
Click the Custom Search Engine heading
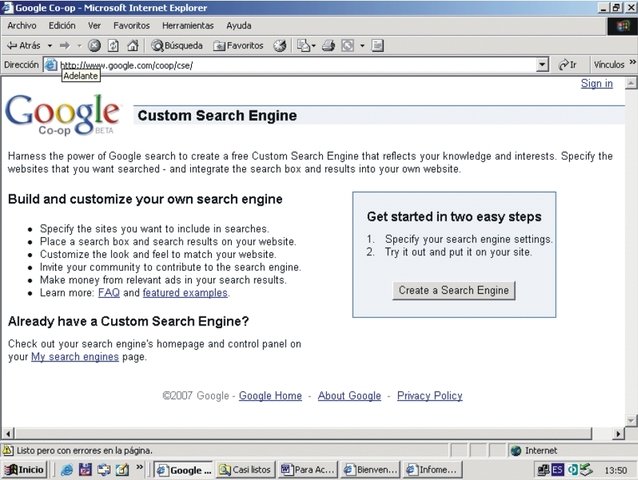pyautogui.click(x=217, y=116)
